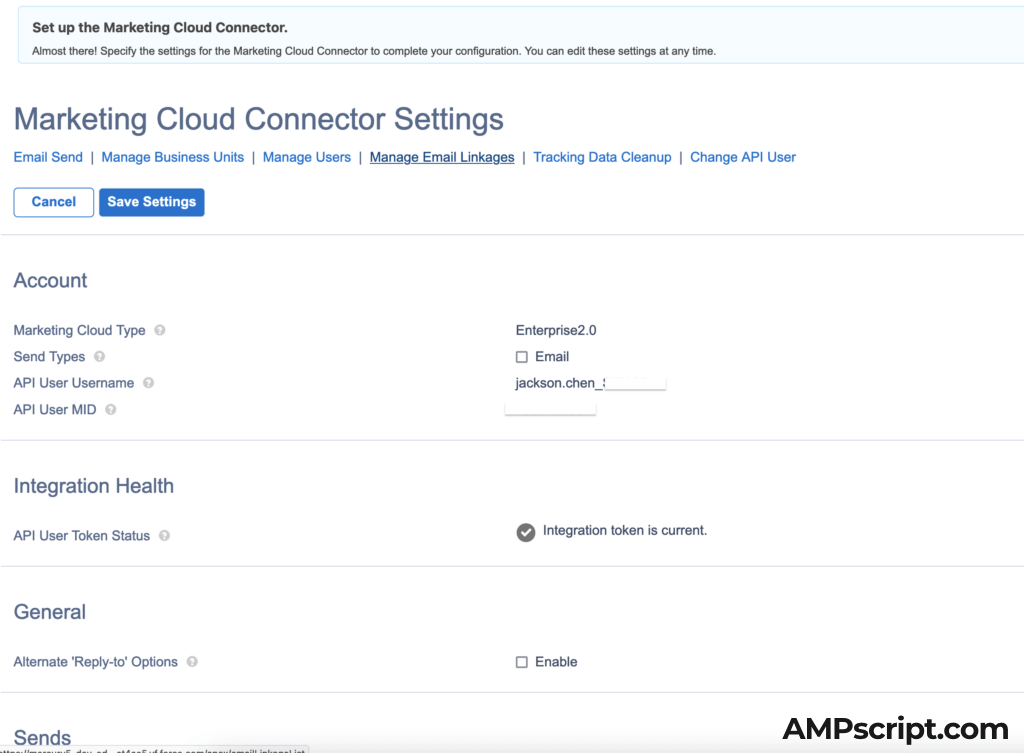Open help tooltip for API User Username
1024x753 pixels.
coord(148,383)
